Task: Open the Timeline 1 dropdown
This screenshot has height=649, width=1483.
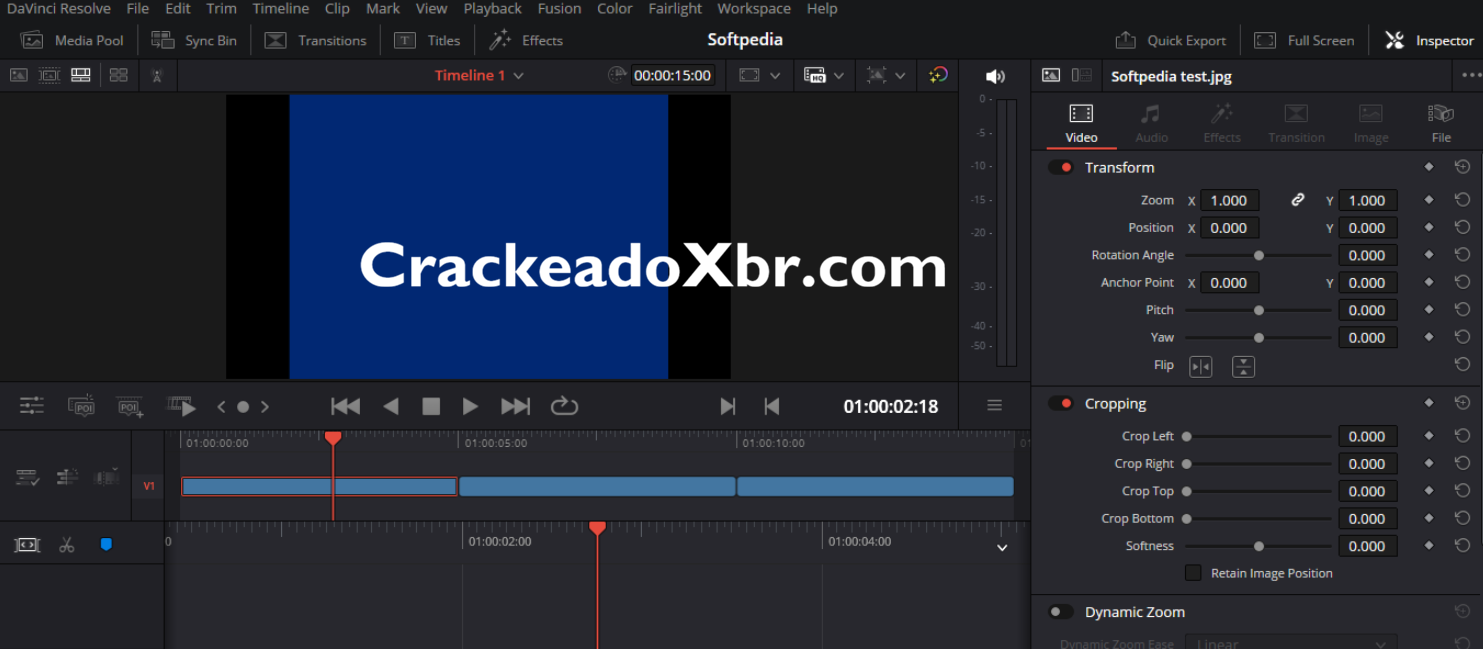Action: [479, 75]
